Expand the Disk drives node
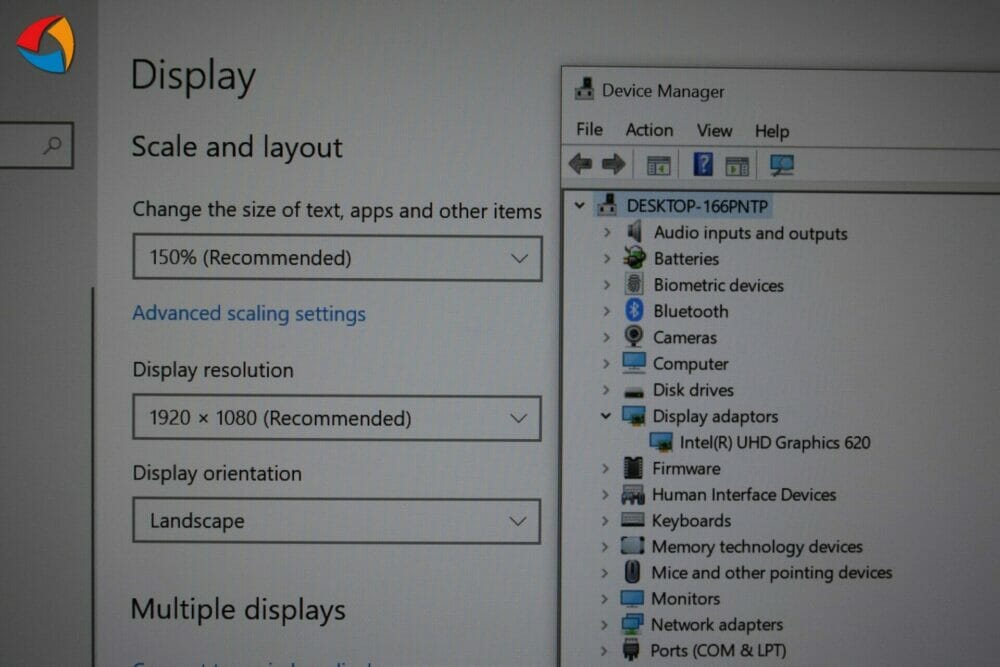This screenshot has width=1000, height=667. pos(606,389)
